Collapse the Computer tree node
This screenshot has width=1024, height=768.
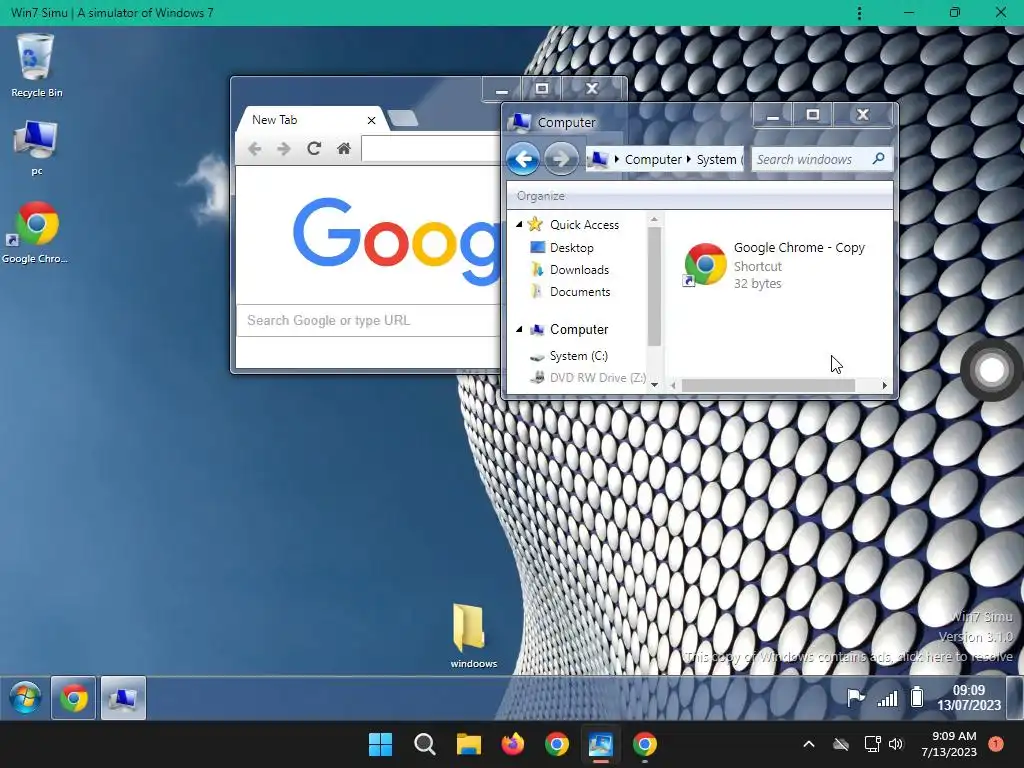(x=519, y=329)
